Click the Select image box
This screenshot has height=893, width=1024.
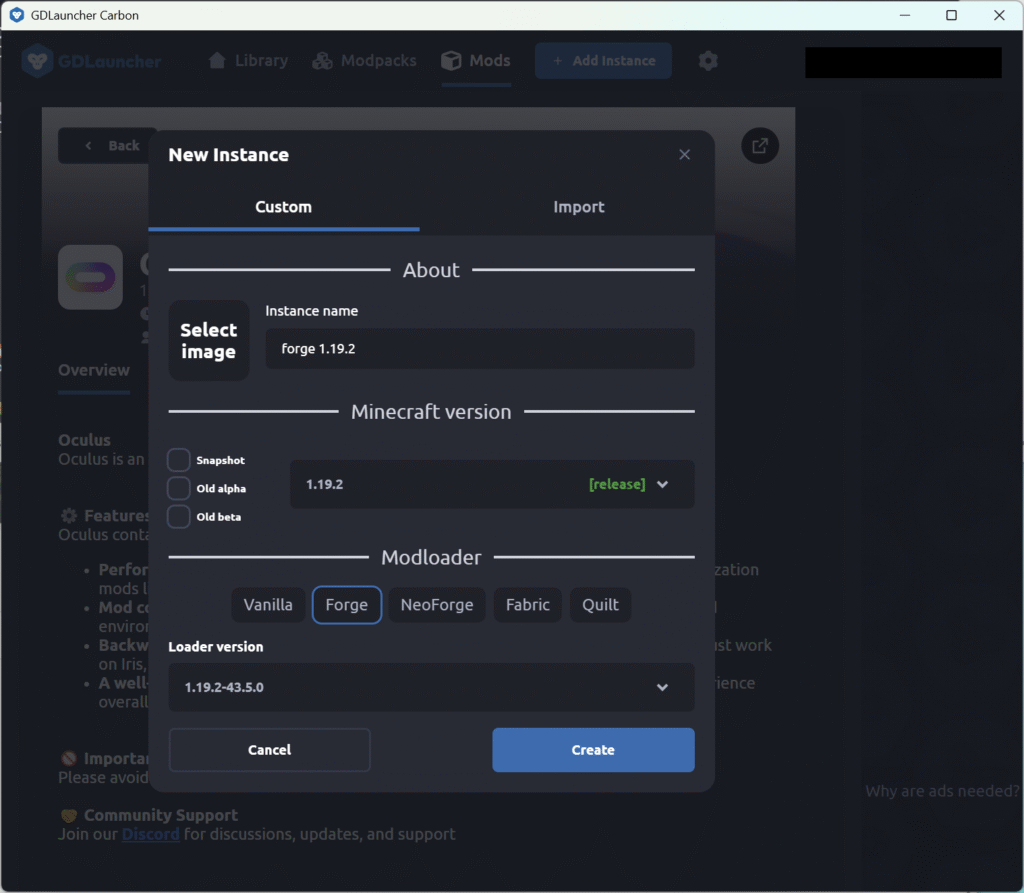click(209, 341)
